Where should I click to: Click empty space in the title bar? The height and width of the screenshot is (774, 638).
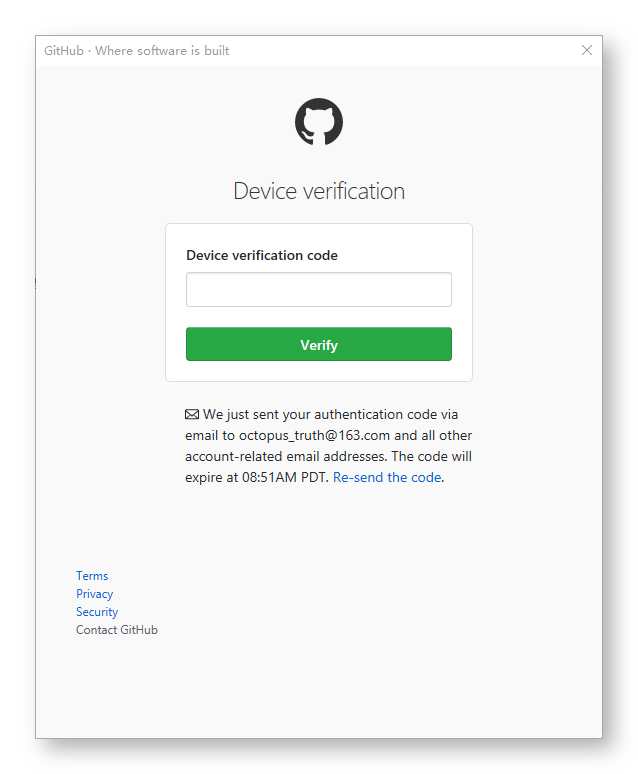tap(400, 51)
